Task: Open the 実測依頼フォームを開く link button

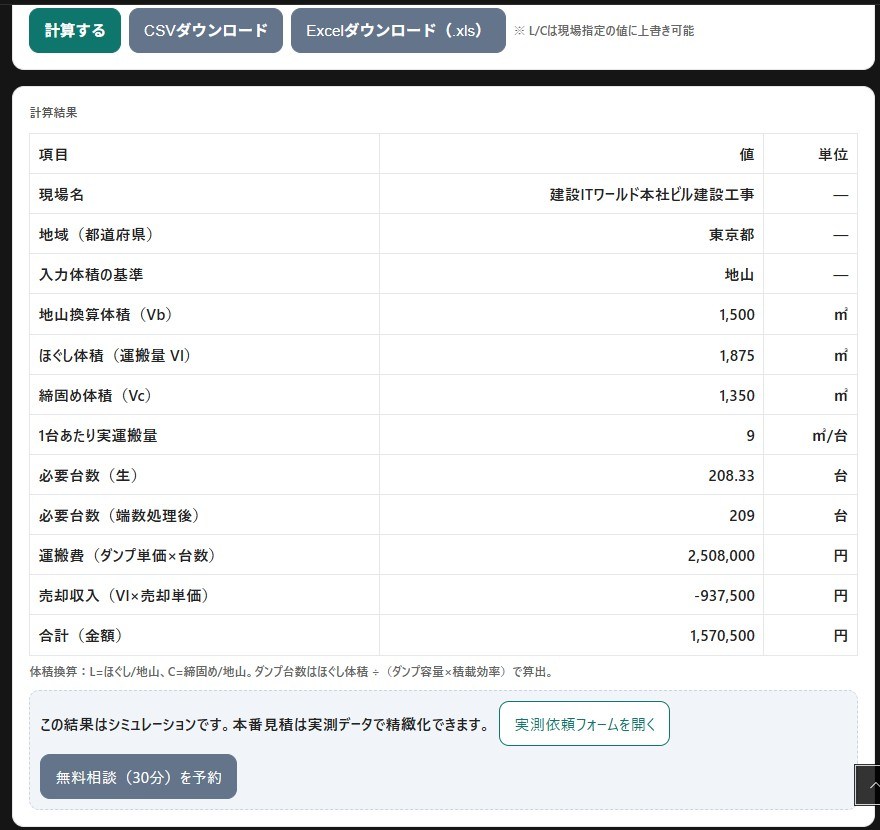Action: 584,723
